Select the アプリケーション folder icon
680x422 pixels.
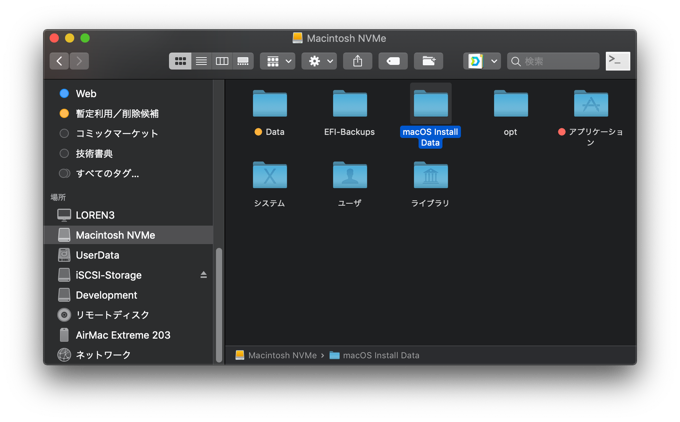tap(591, 104)
